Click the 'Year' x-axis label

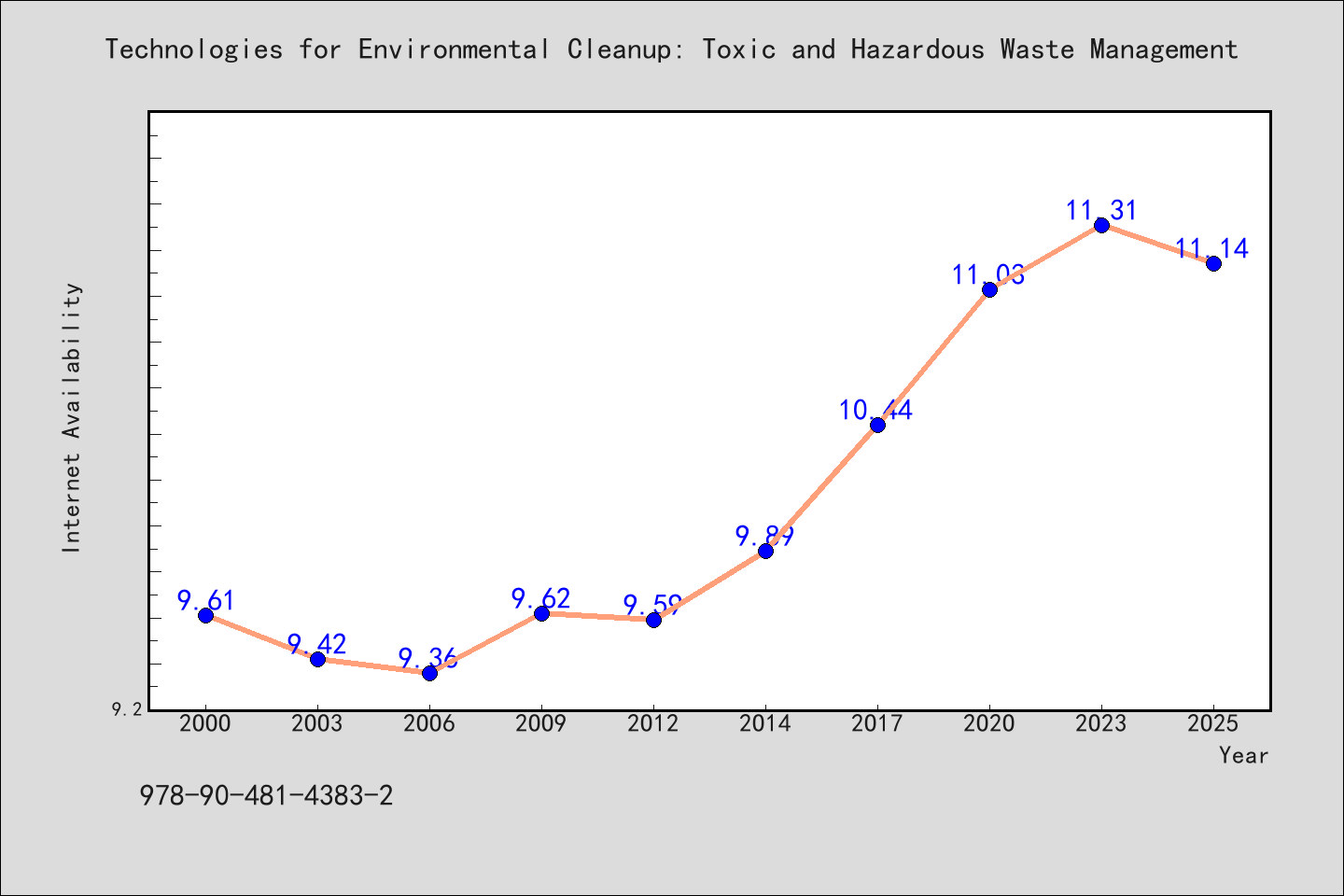point(1244,756)
